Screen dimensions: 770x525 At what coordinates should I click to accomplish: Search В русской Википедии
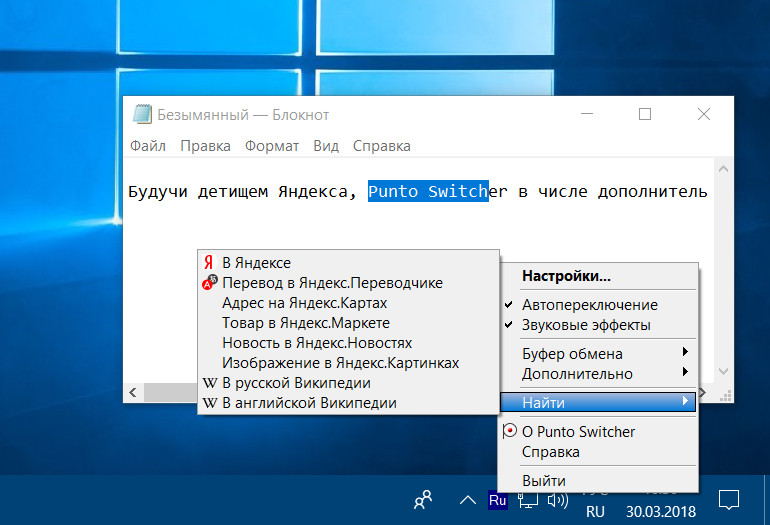348,383
